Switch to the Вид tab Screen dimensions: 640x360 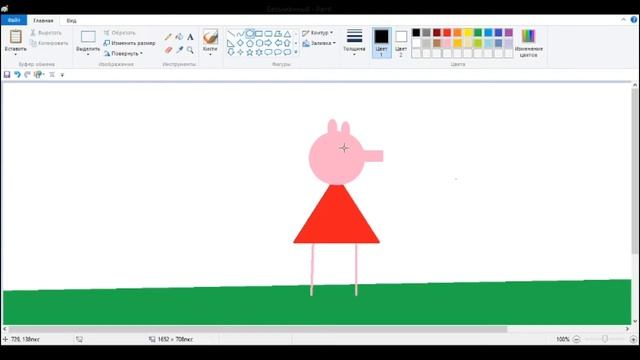pyautogui.click(x=71, y=20)
